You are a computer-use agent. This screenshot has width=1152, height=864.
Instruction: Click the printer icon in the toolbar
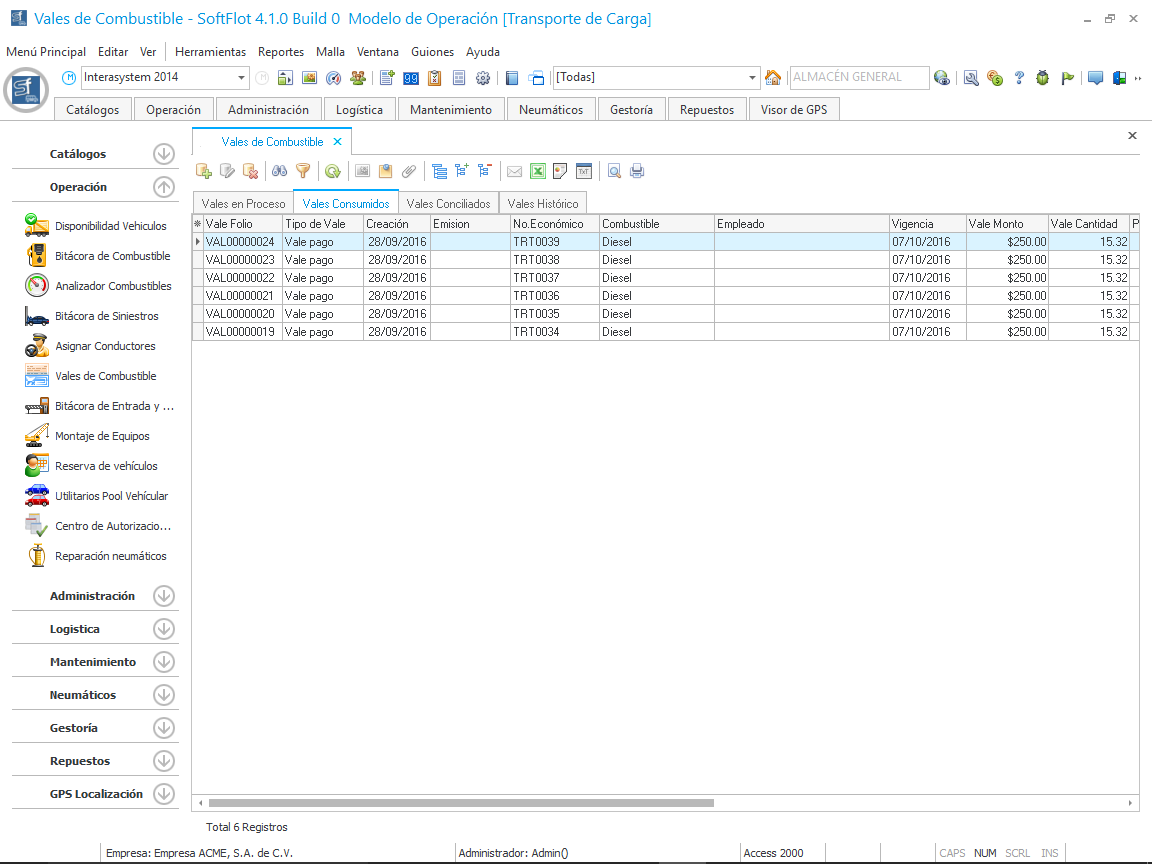pyautogui.click(x=637, y=171)
